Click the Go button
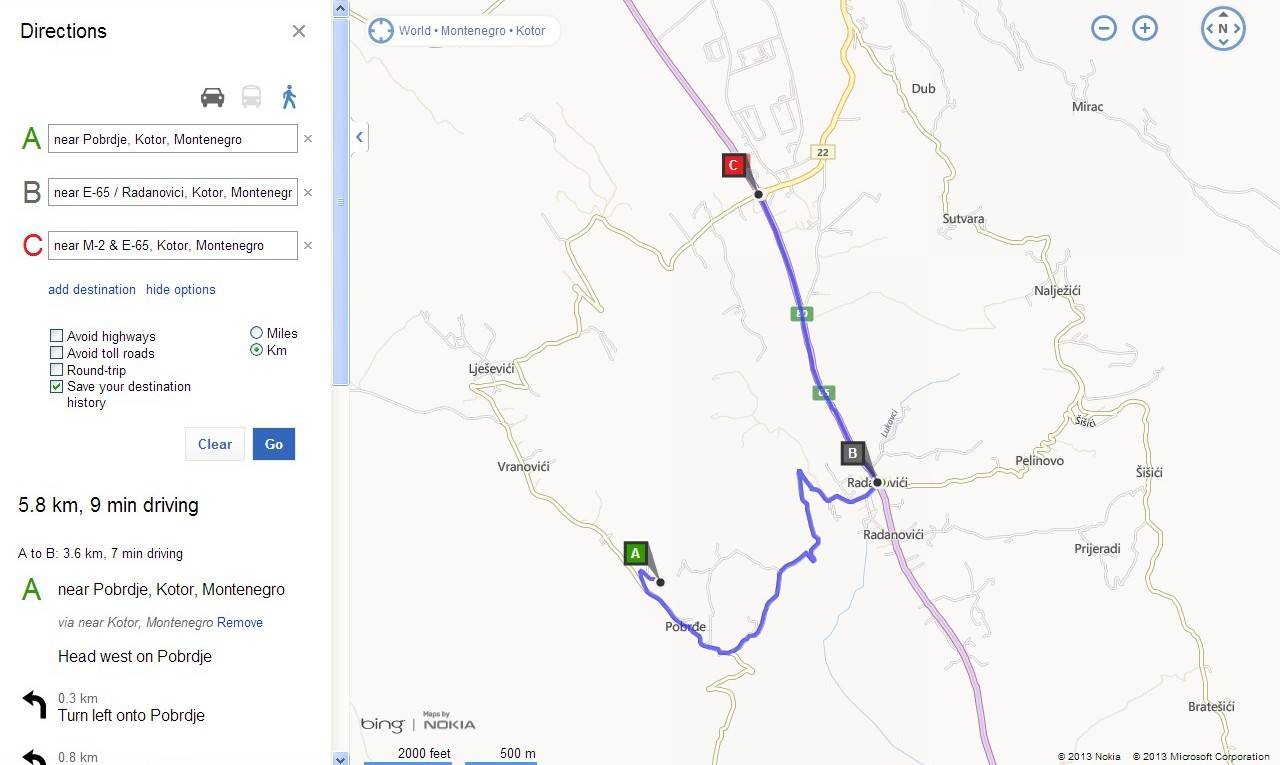The width and height of the screenshot is (1280, 765). (274, 444)
